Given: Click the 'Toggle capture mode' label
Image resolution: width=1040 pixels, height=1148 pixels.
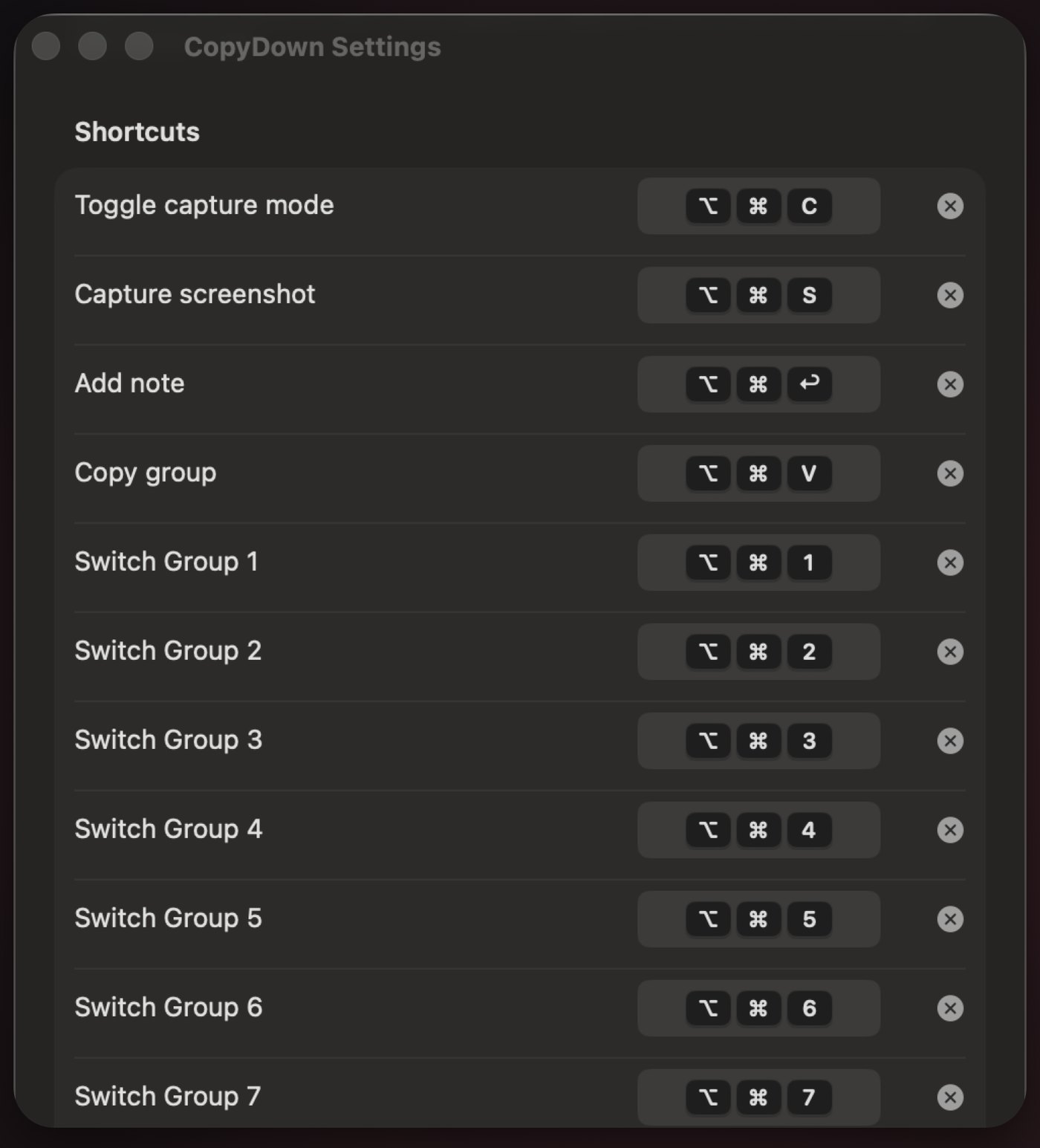Looking at the screenshot, I should click(204, 206).
